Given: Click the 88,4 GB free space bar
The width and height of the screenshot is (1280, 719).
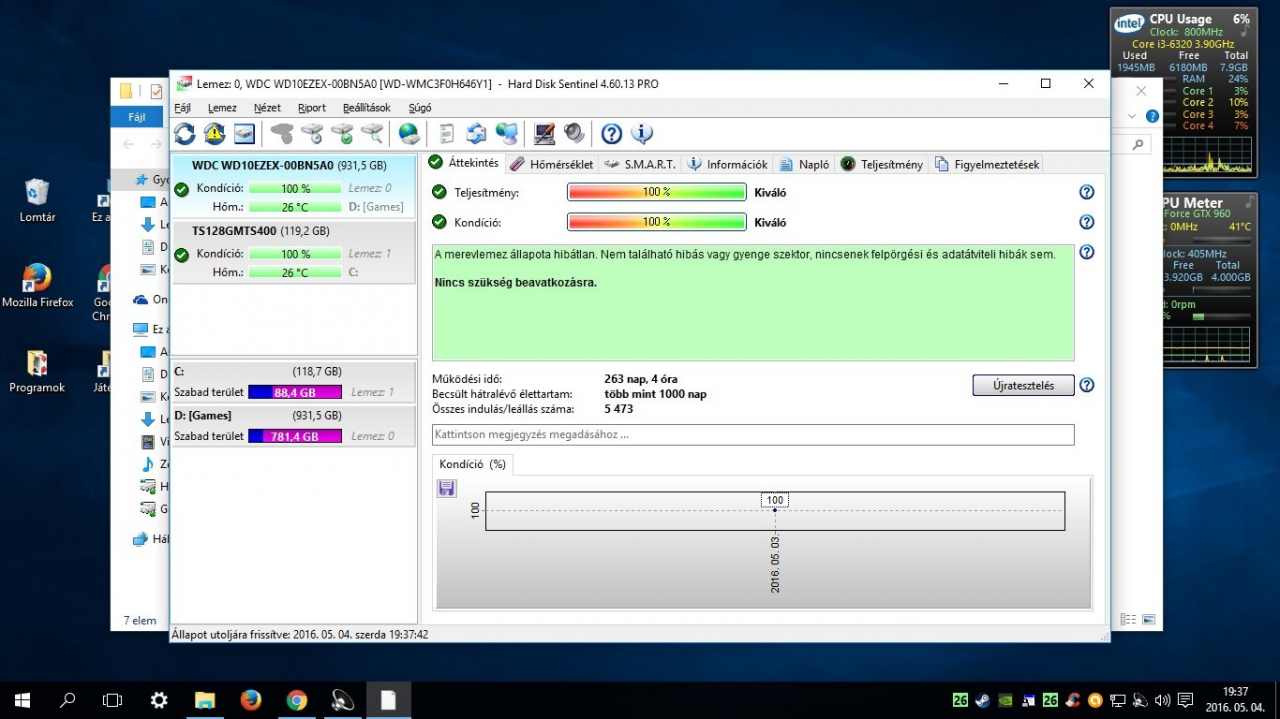Looking at the screenshot, I should click(295, 393).
